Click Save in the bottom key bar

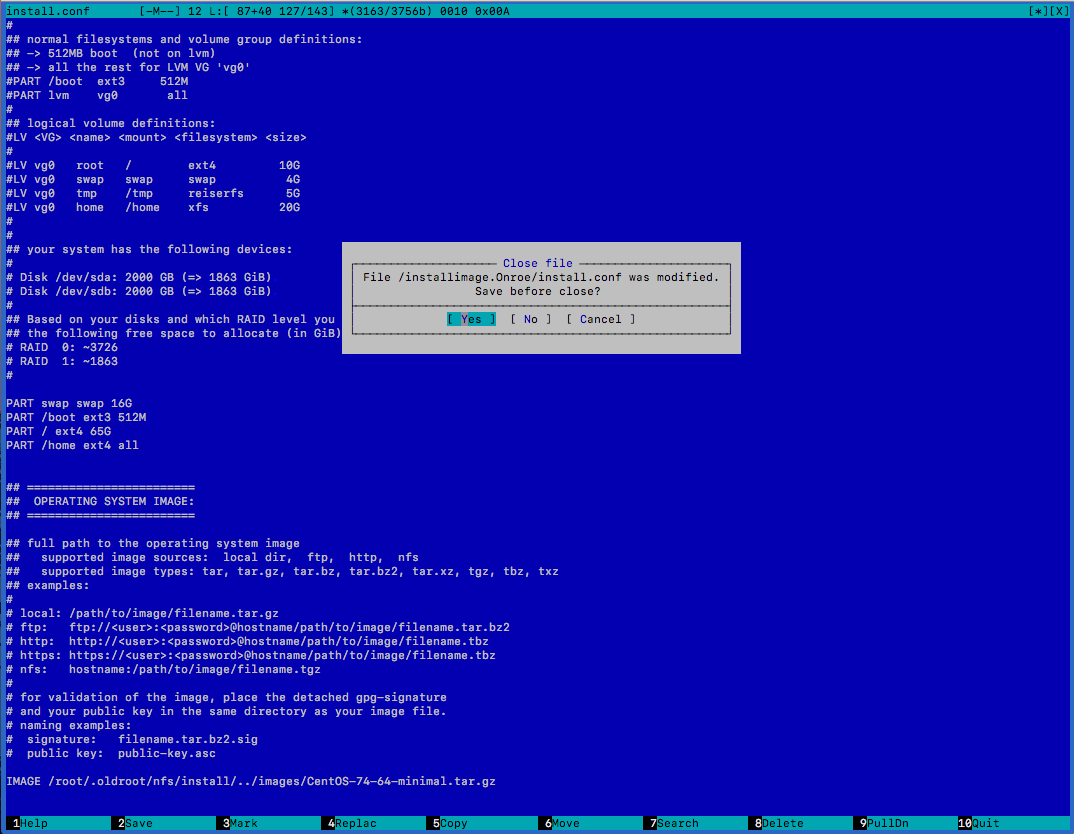coord(138,823)
